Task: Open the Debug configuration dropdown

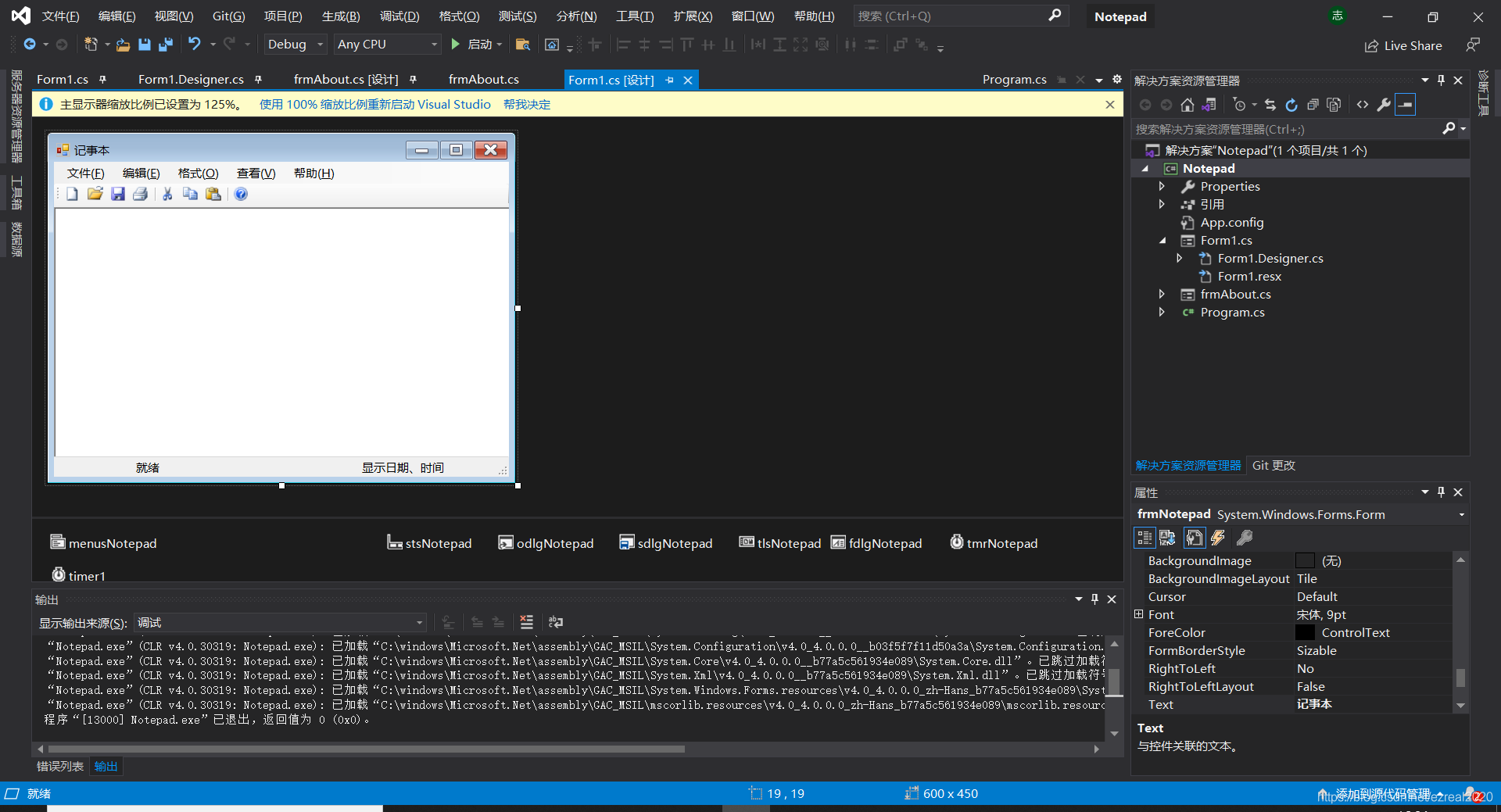Action: [x=295, y=45]
